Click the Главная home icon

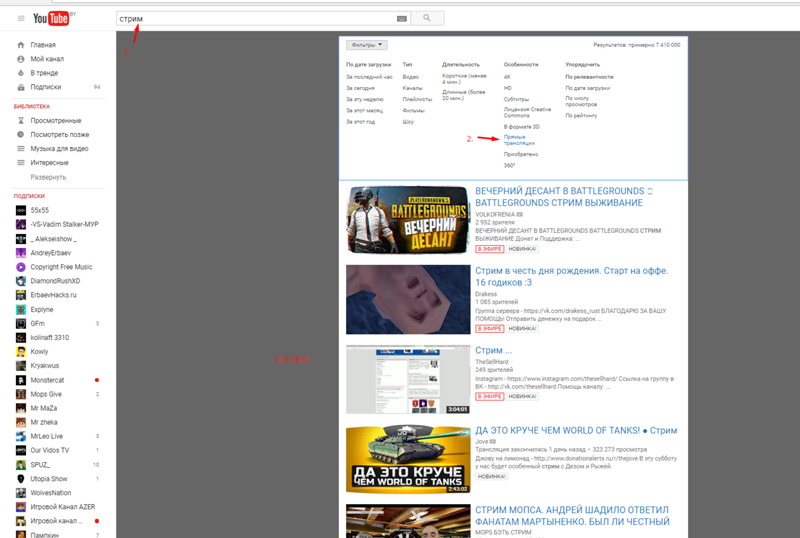click(21, 45)
